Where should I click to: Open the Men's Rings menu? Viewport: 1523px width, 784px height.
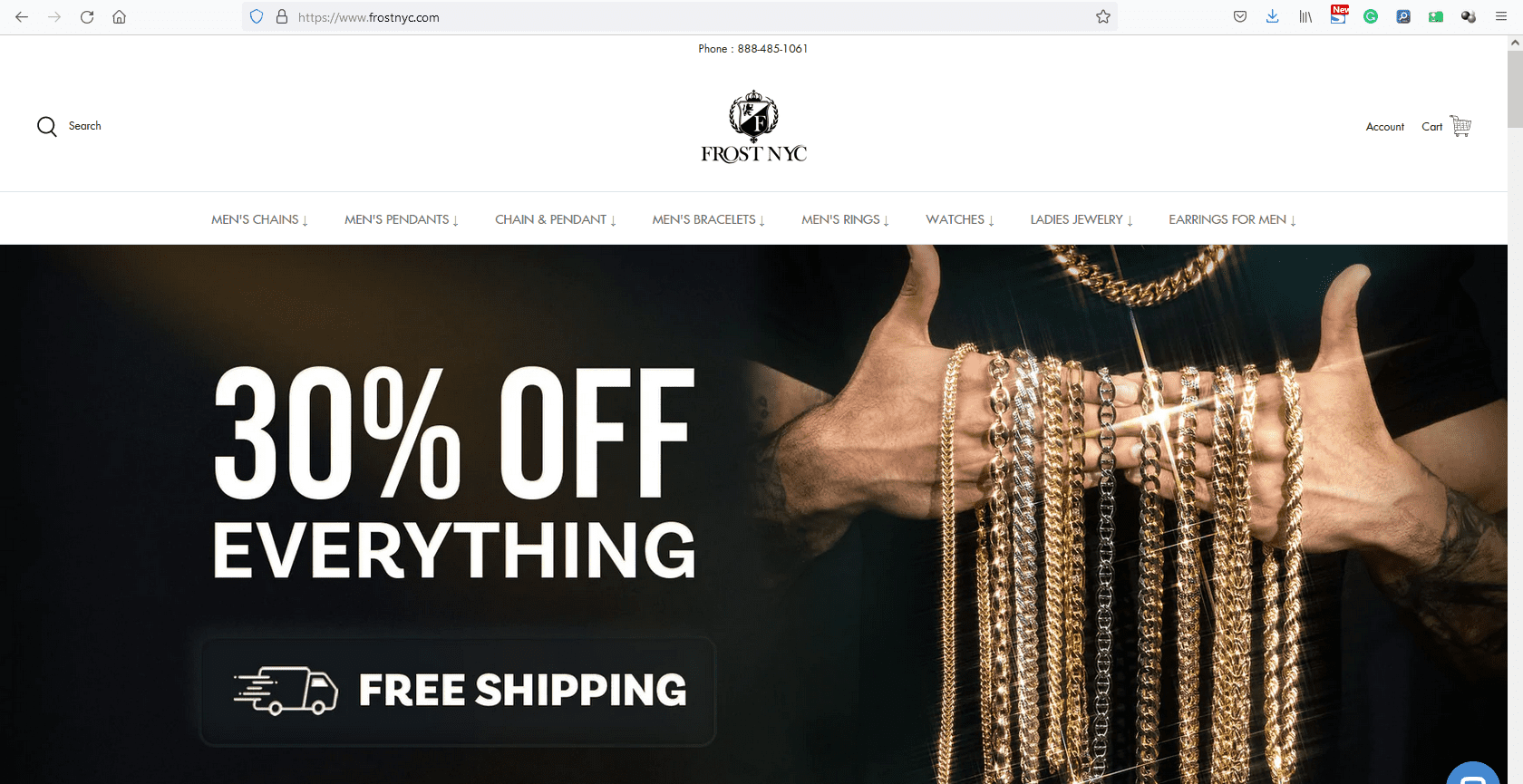(845, 219)
